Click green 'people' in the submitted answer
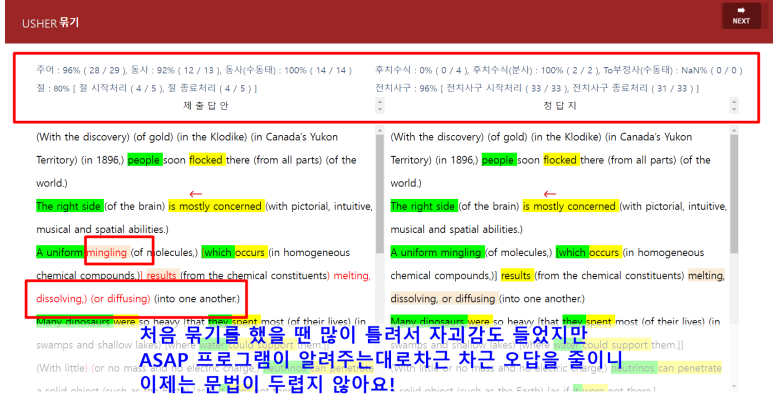The height and width of the screenshot is (397, 773). pos(145,160)
